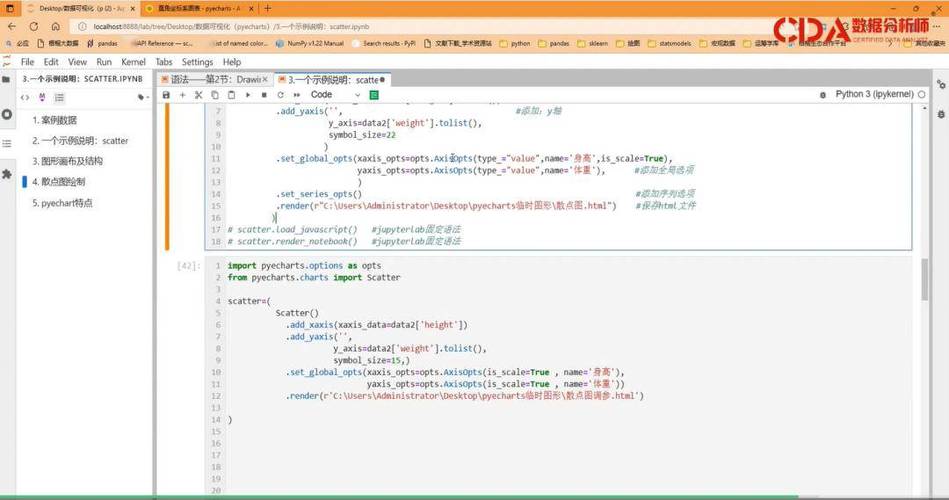
Task: Go to TOC heading 5. pyechart特点
Action: 62,203
